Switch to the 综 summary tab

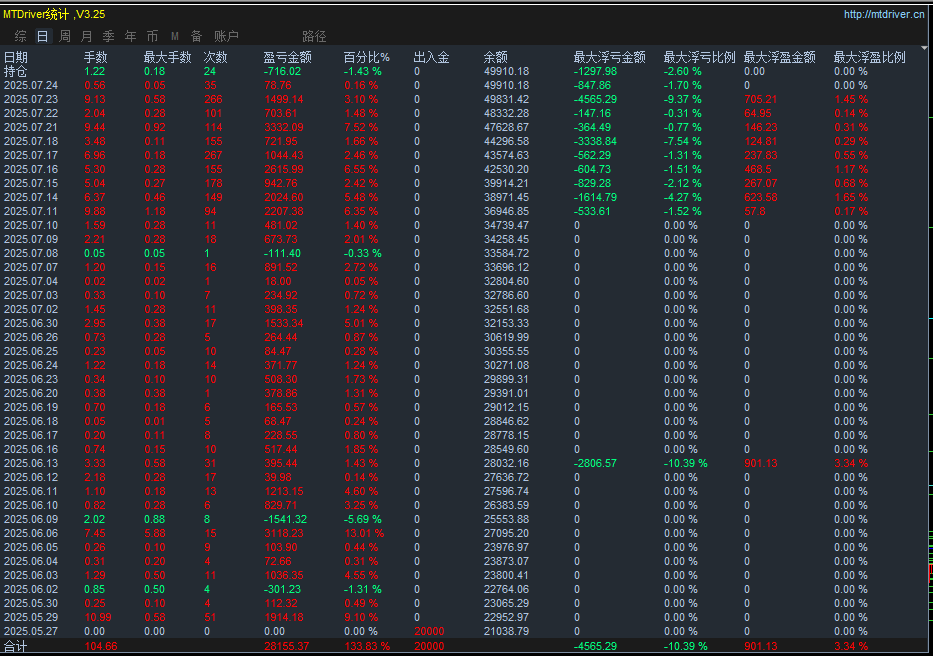click(20, 36)
